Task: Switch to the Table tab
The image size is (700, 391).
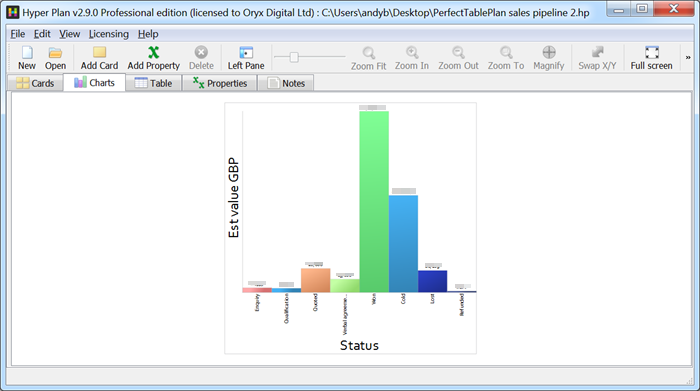Action: (154, 83)
